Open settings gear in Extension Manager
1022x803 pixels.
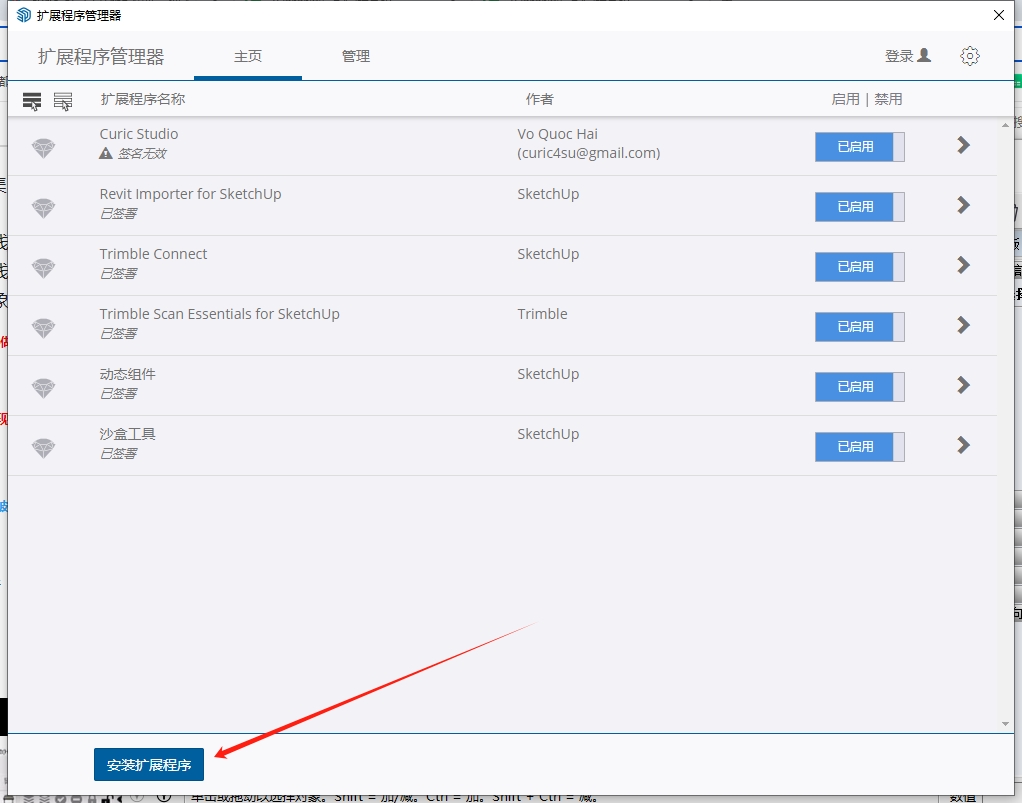pos(970,56)
